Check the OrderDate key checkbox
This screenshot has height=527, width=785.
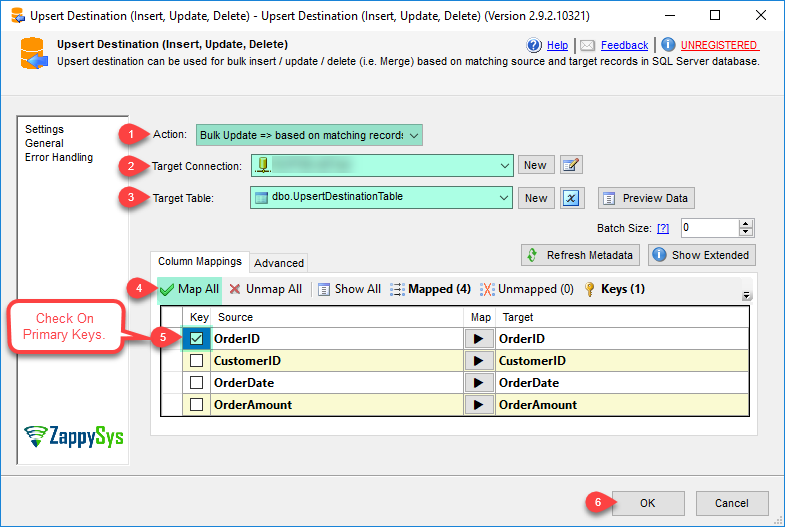(196, 383)
